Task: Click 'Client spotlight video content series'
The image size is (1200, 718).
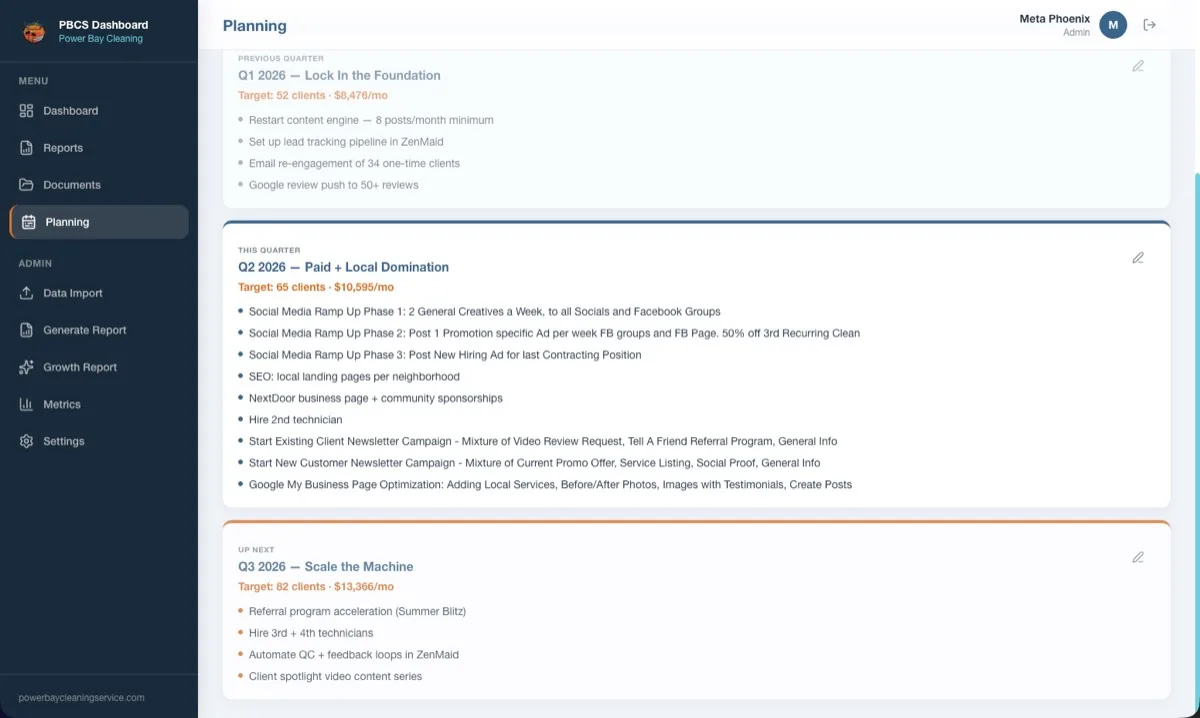Action: point(335,677)
